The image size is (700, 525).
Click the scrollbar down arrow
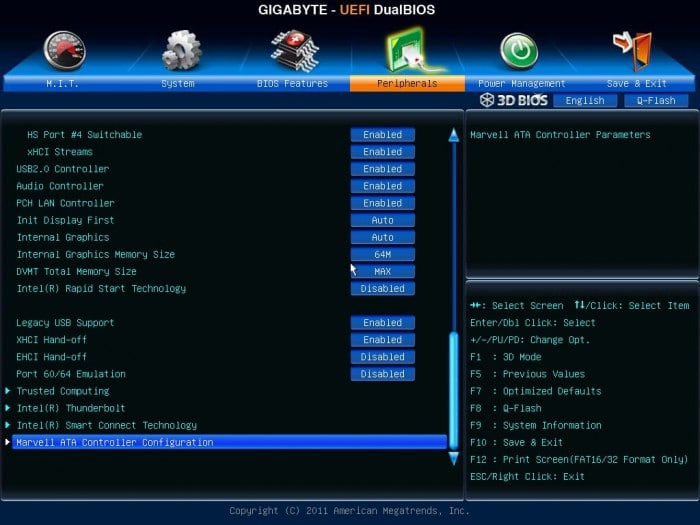tap(454, 458)
